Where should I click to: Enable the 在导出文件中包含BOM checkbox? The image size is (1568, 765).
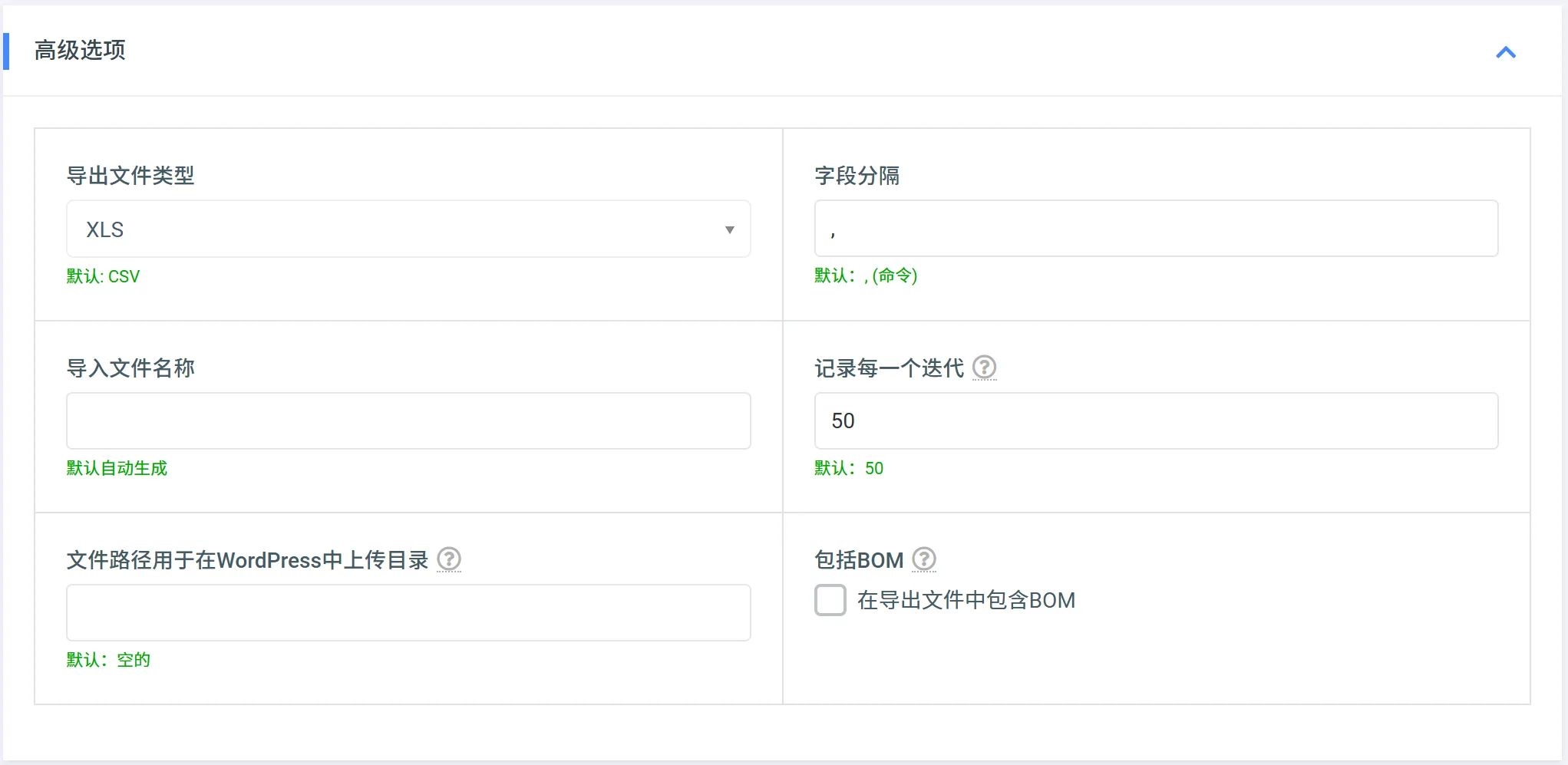click(x=830, y=600)
